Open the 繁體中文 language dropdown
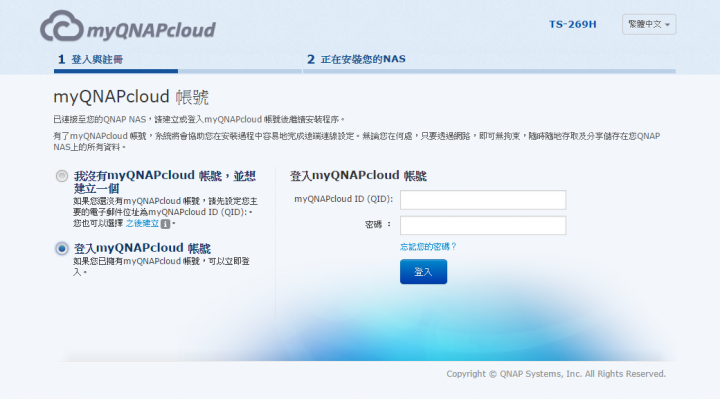This screenshot has width=720, height=399. (649, 24)
